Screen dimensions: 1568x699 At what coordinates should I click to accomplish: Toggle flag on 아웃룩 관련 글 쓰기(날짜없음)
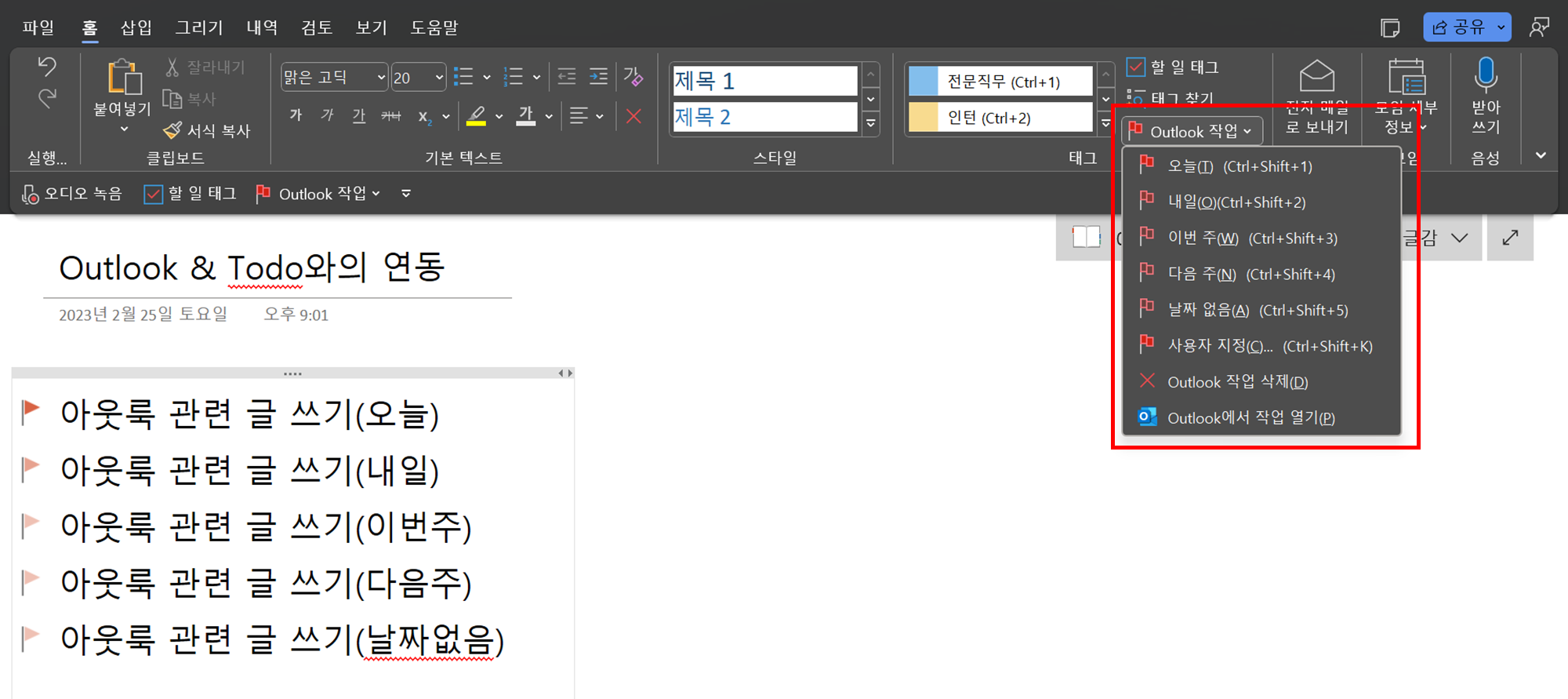[x=31, y=639]
